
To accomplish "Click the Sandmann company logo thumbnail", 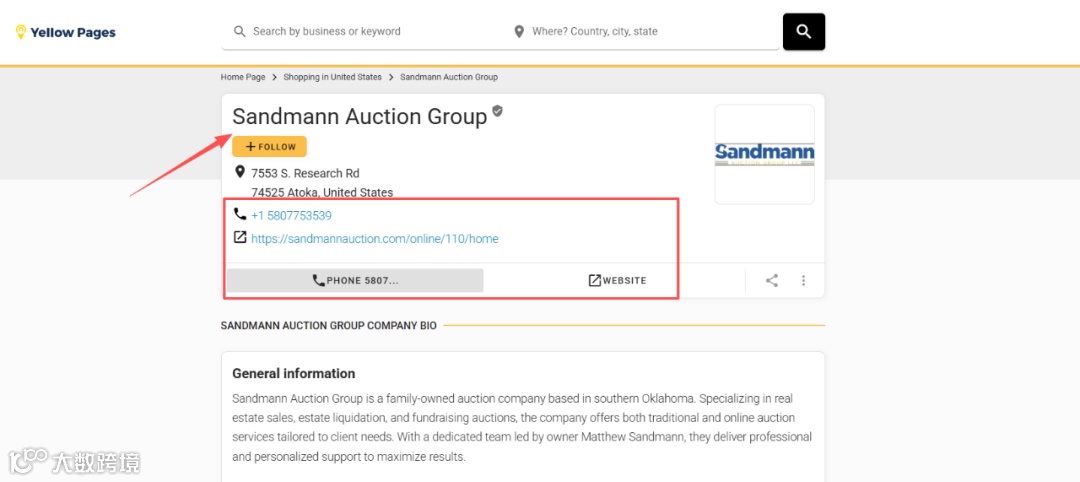I will (764, 154).
